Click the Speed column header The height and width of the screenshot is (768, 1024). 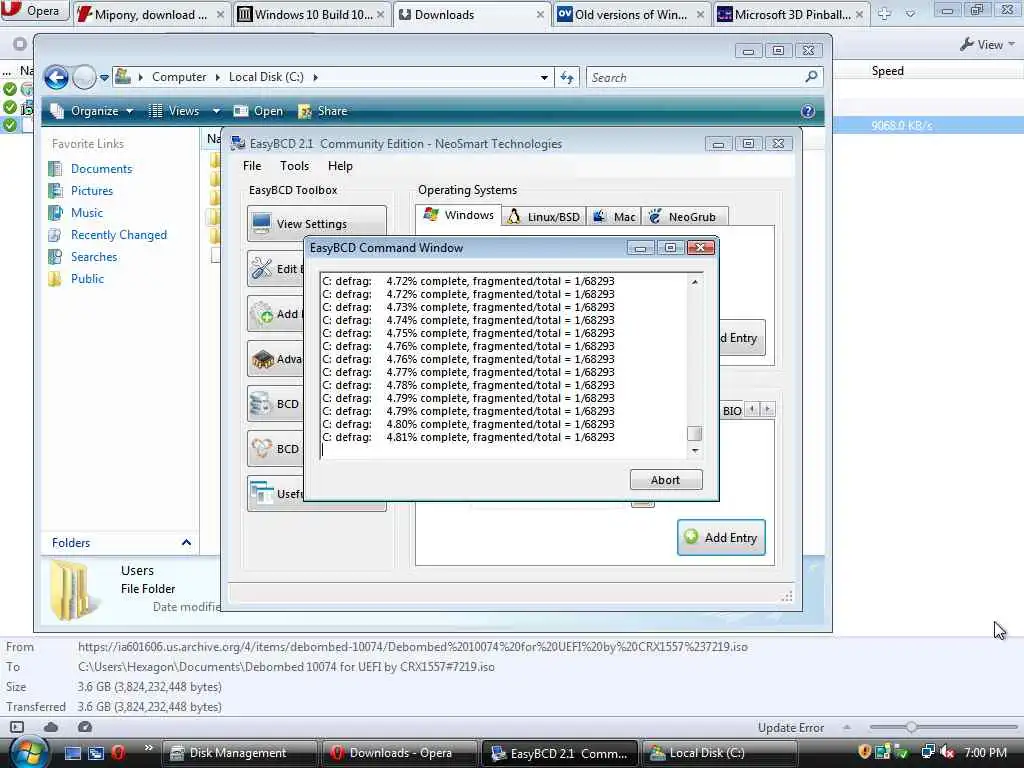[x=888, y=71]
